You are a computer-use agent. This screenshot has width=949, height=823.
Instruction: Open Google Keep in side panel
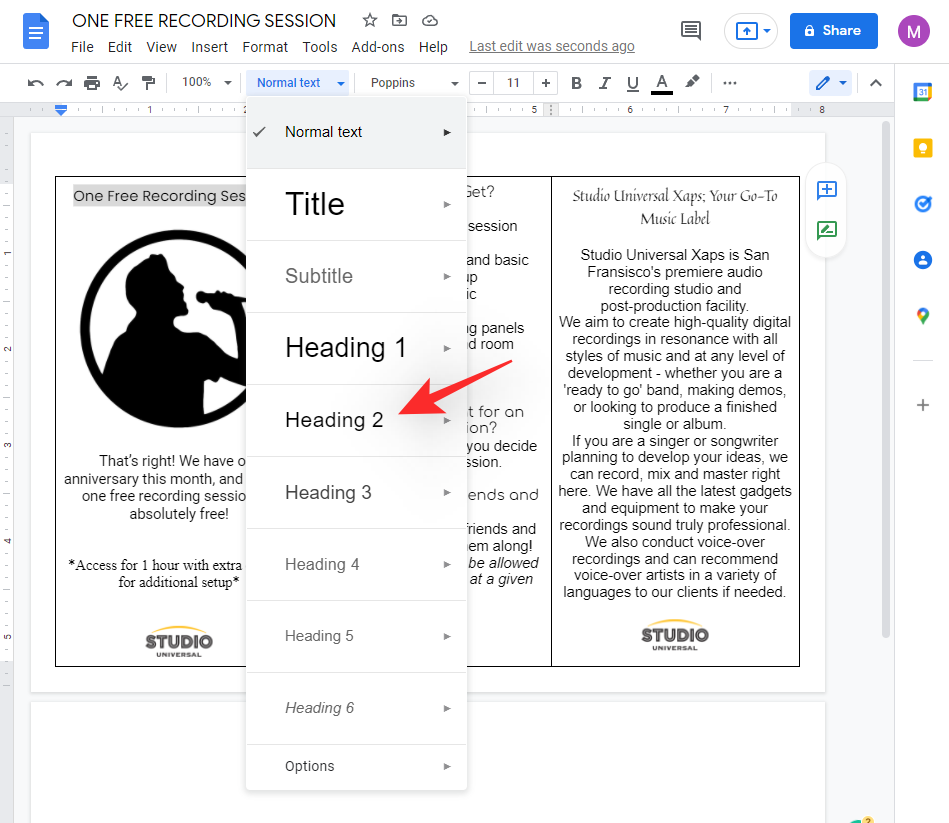click(x=922, y=148)
